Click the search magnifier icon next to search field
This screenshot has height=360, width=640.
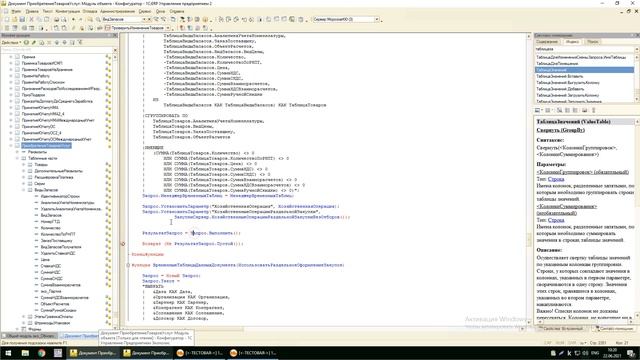tap(98, 19)
